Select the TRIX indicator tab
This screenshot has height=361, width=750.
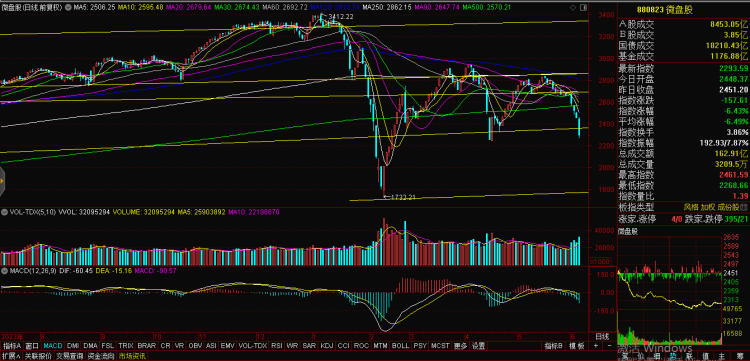pos(126,345)
